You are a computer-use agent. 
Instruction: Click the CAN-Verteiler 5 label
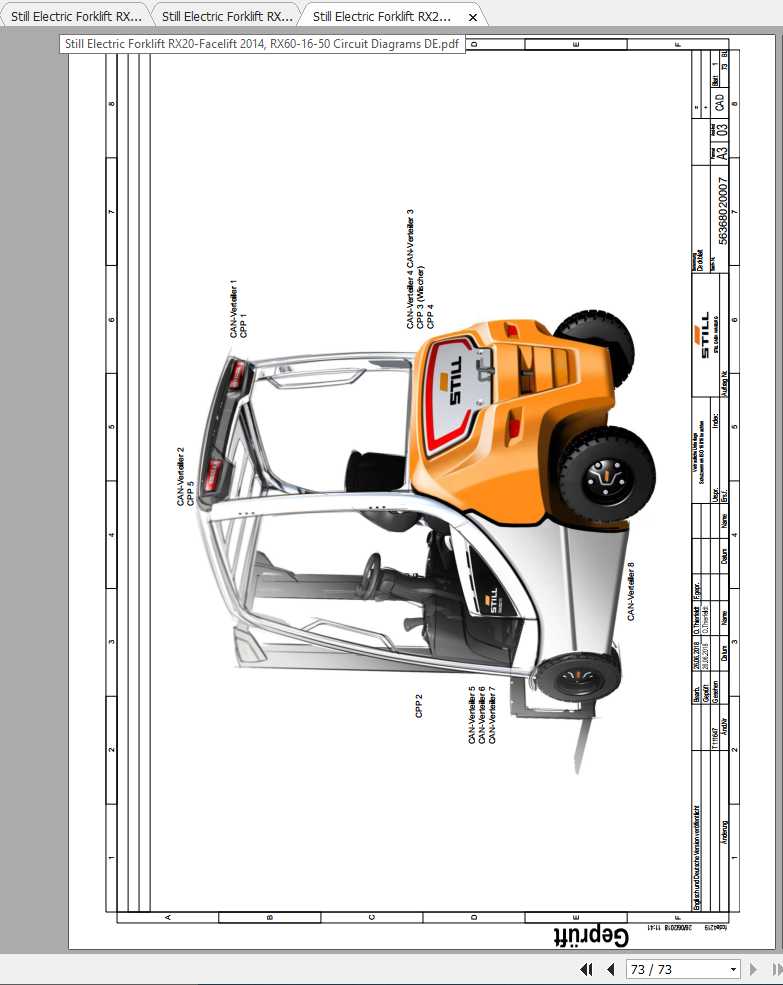[471, 715]
